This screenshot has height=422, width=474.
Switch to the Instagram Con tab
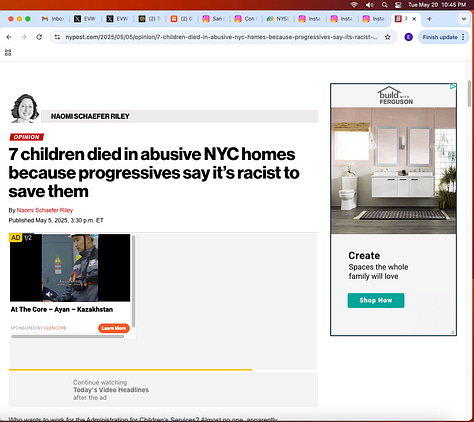tap(246, 19)
